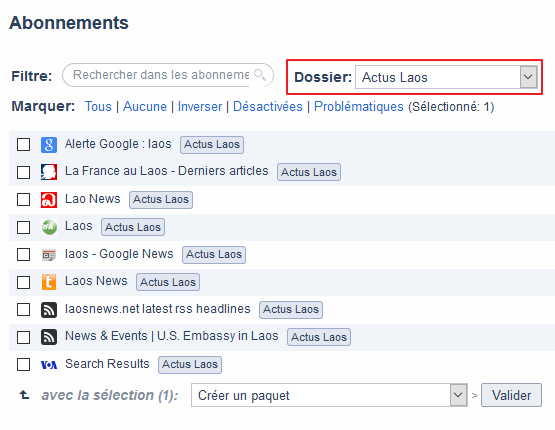
Task: Click the La France au Laos feed icon
Action: pos(49,172)
